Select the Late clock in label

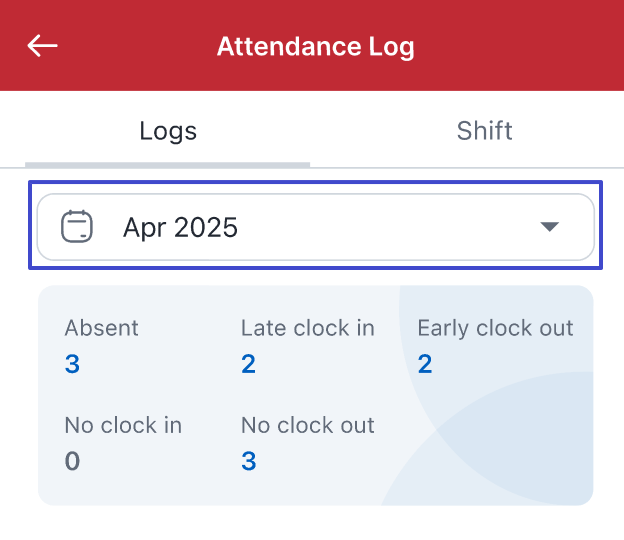(308, 328)
